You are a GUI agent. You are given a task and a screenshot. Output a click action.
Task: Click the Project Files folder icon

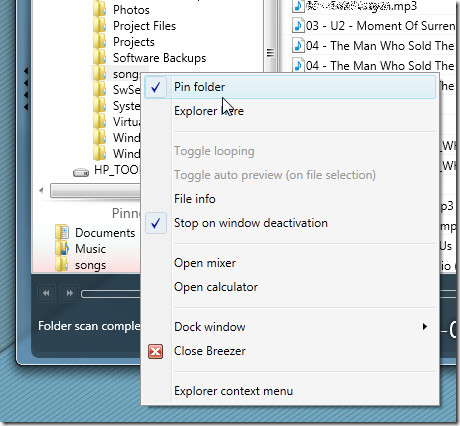coord(100,25)
